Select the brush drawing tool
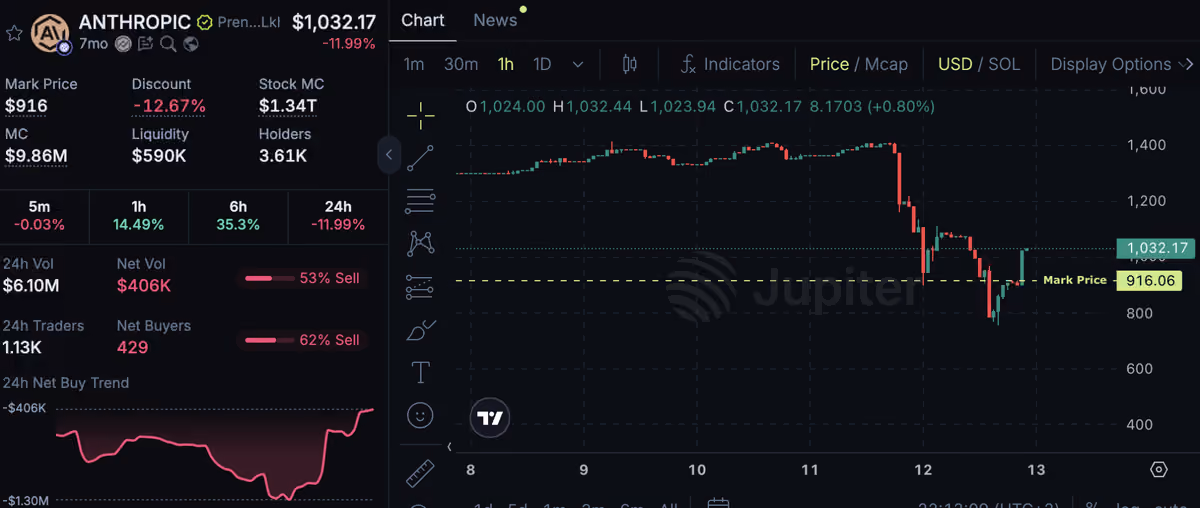This screenshot has width=1200, height=508. coord(421,330)
